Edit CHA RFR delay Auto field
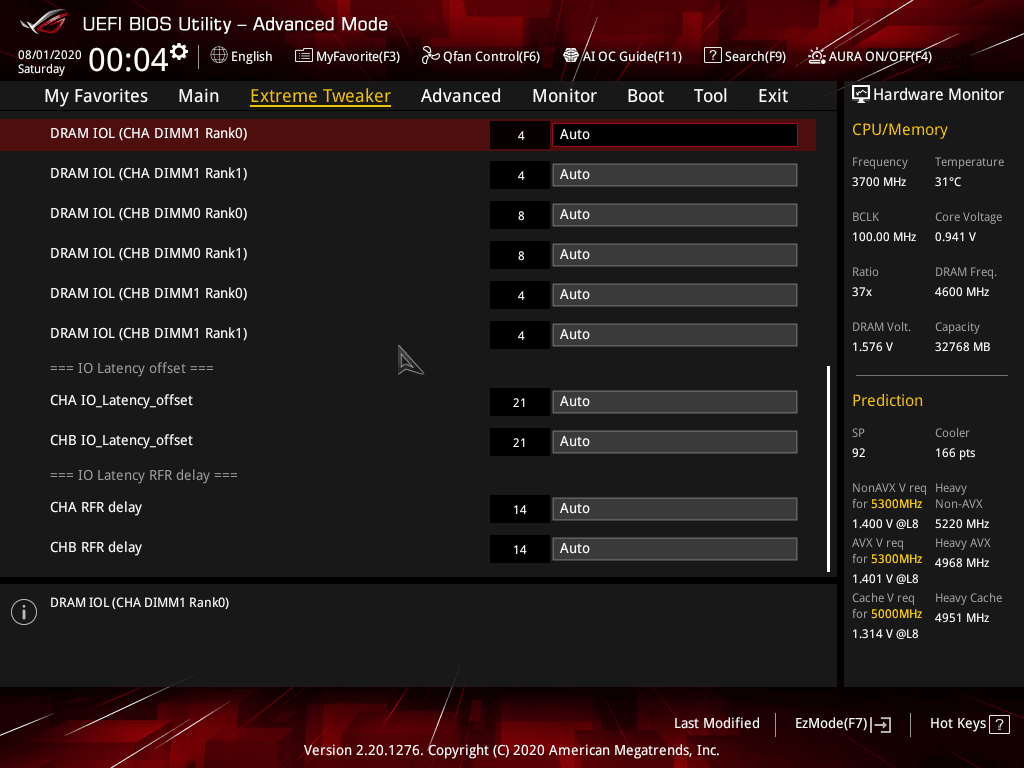Viewport: 1024px width, 768px height. point(675,509)
